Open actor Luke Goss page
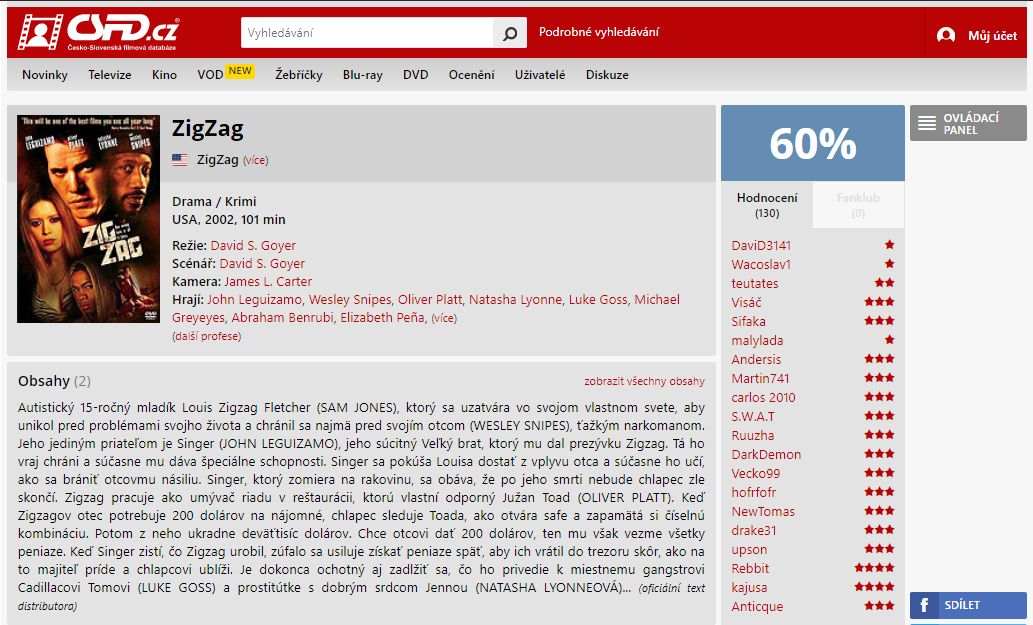 pyautogui.click(x=598, y=300)
